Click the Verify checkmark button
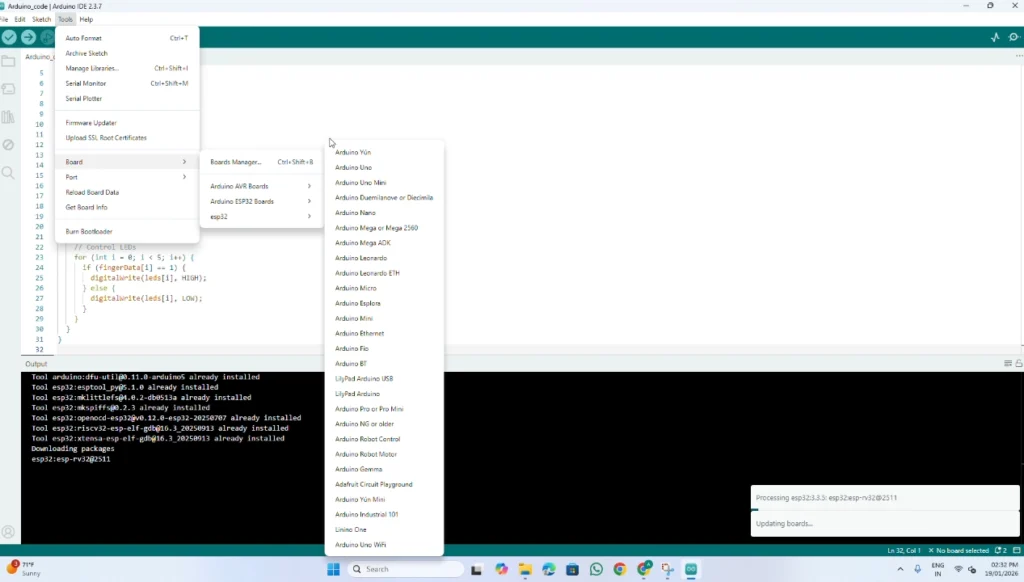Image resolution: width=1024 pixels, height=582 pixels. point(9,37)
